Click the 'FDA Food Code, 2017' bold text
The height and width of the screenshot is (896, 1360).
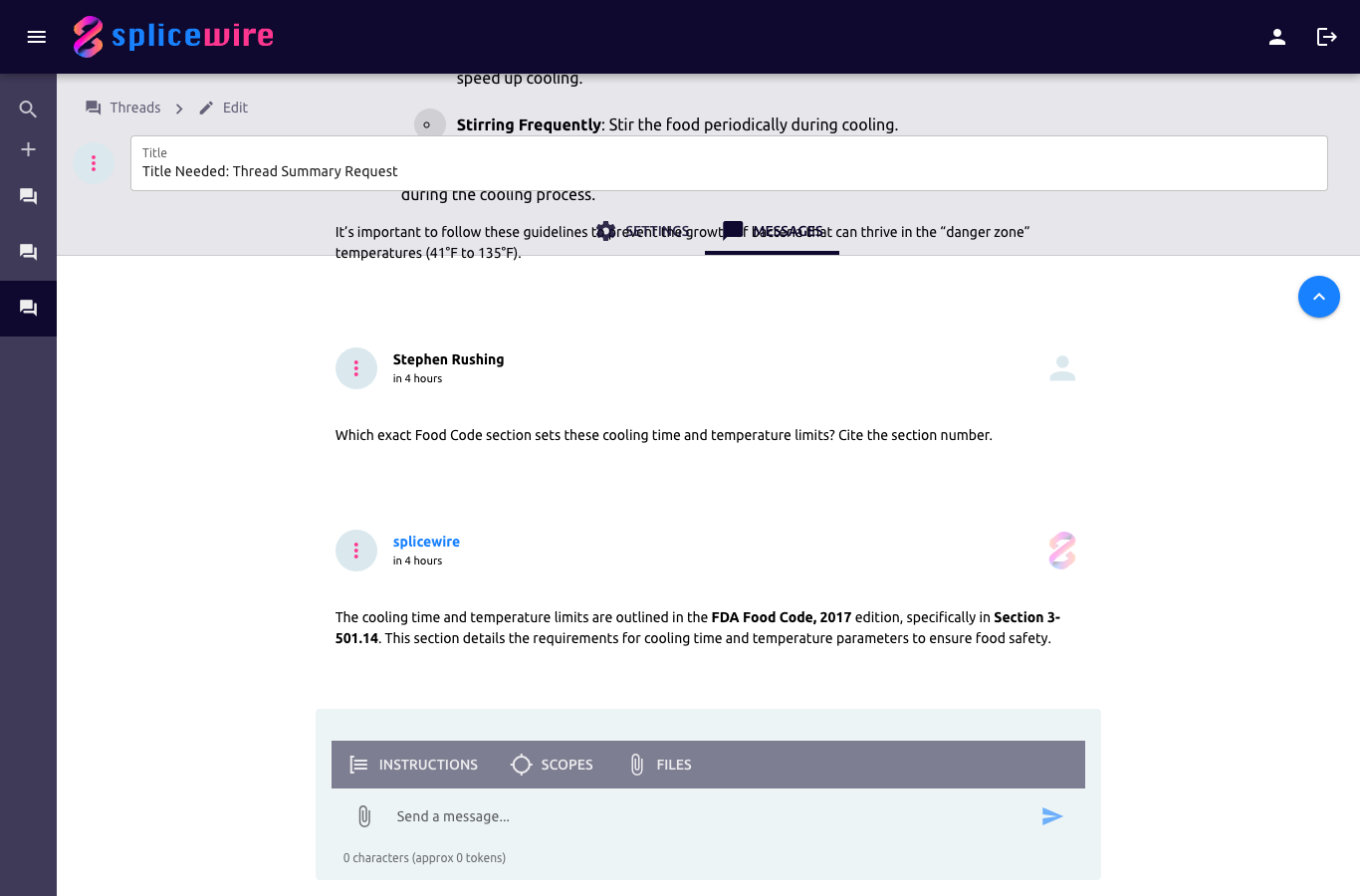[x=782, y=617]
